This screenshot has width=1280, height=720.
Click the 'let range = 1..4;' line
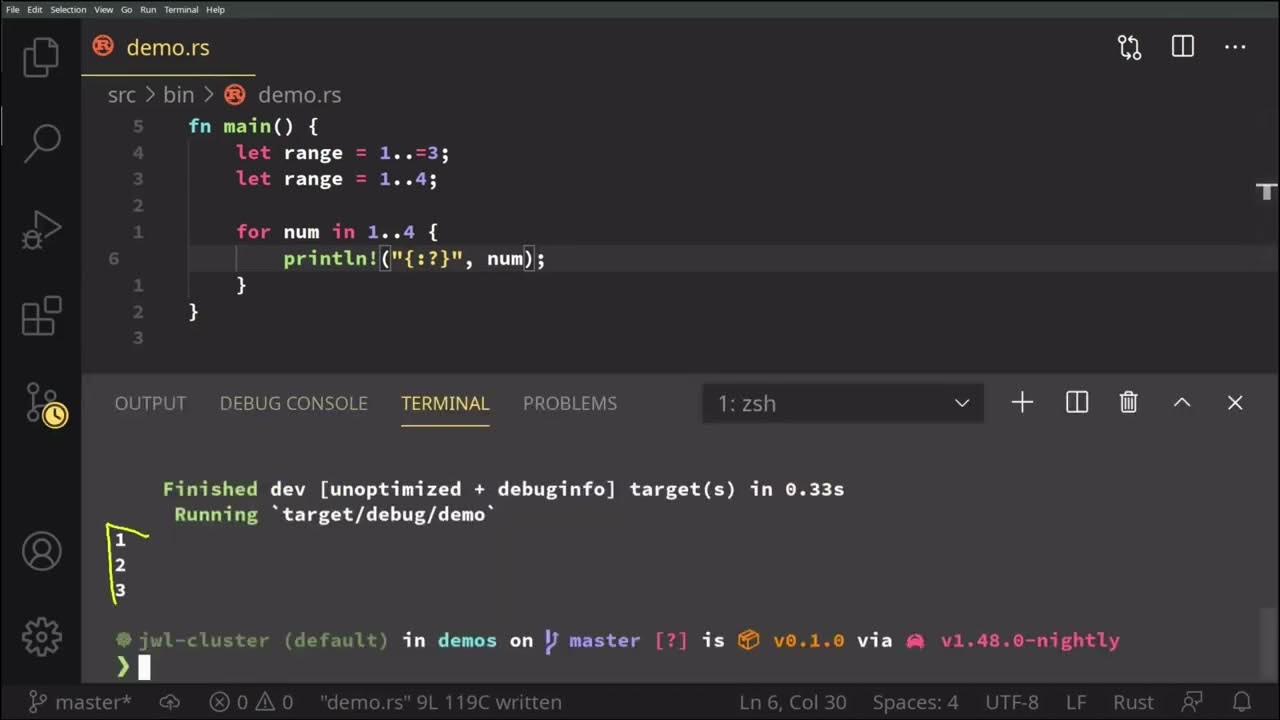pos(337,179)
